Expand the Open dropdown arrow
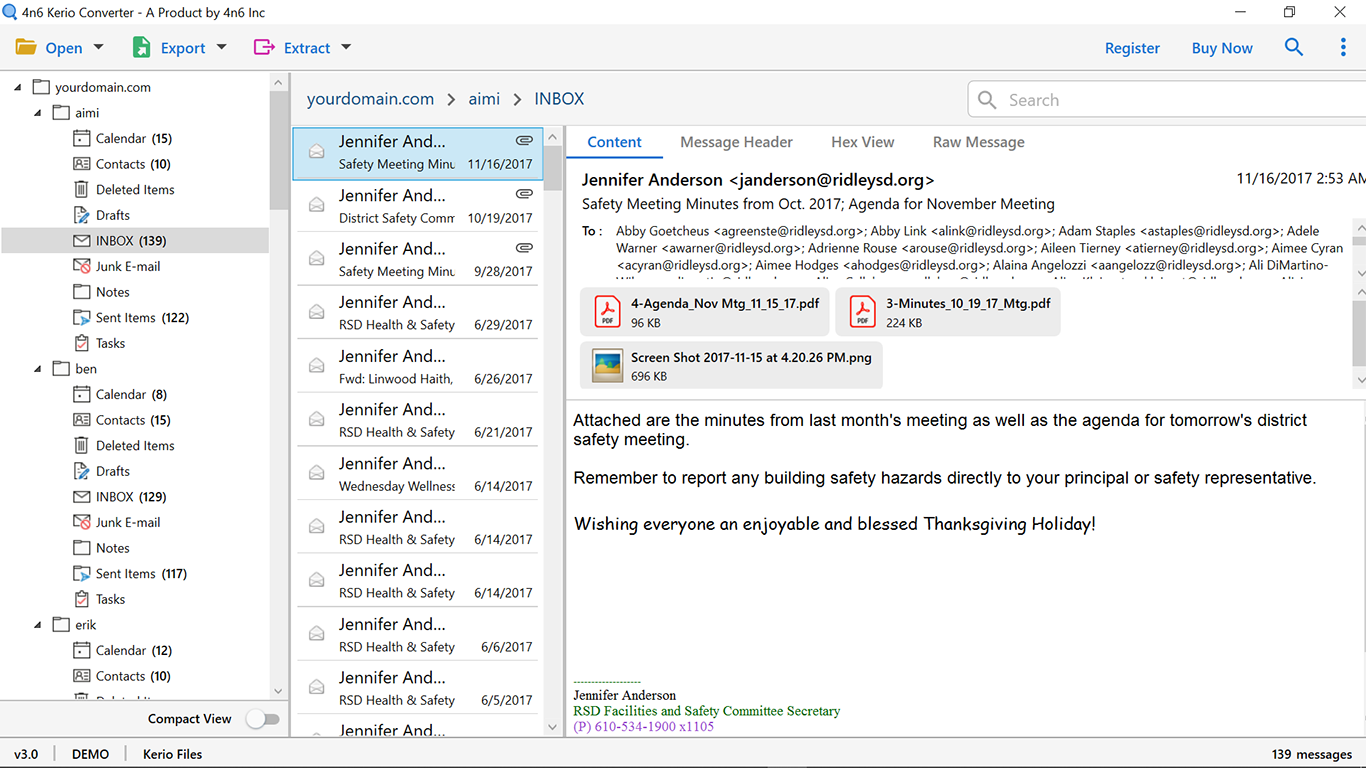Viewport: 1366px width, 768px height. pos(98,47)
